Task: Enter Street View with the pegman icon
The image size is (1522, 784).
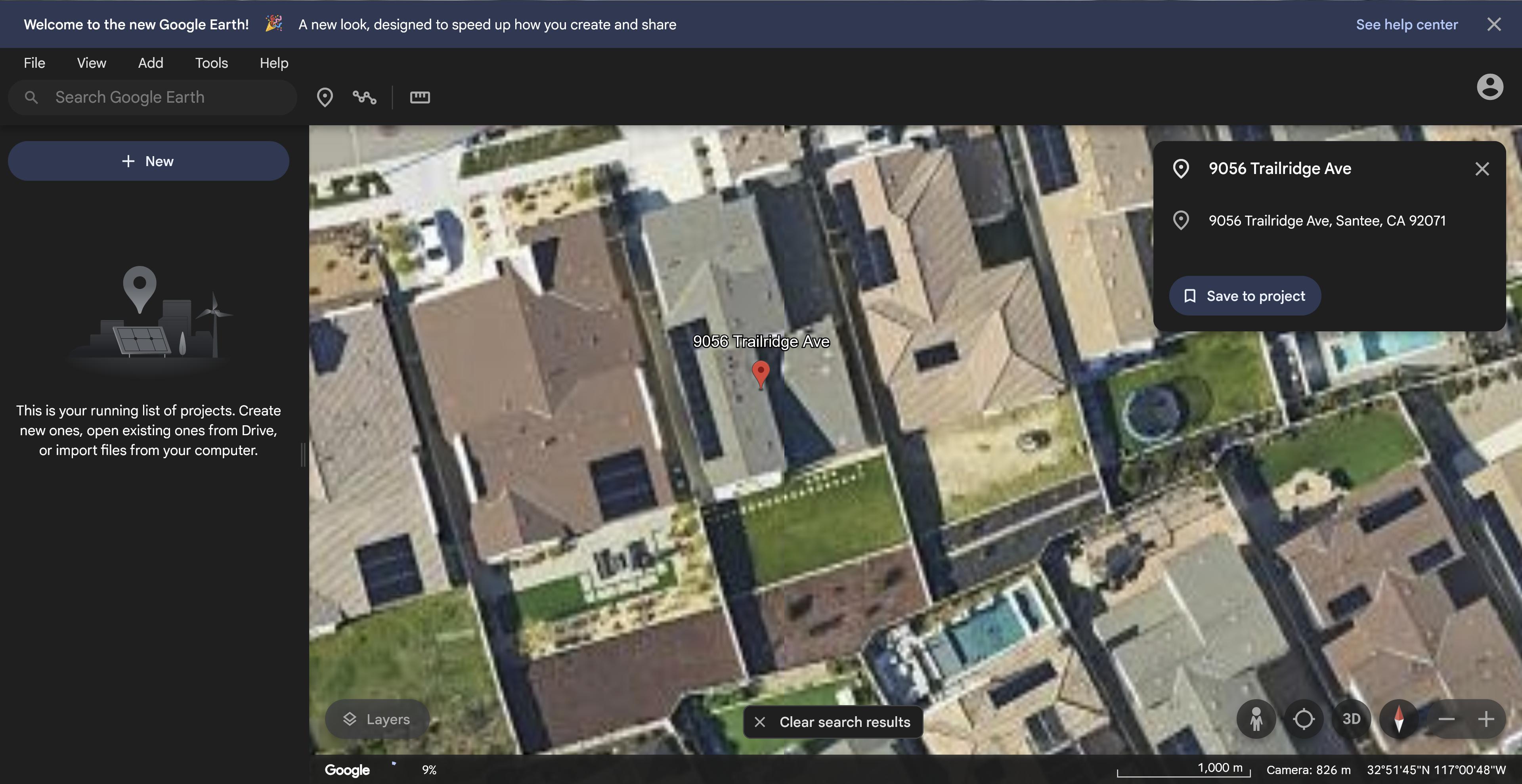Action: click(1256, 719)
